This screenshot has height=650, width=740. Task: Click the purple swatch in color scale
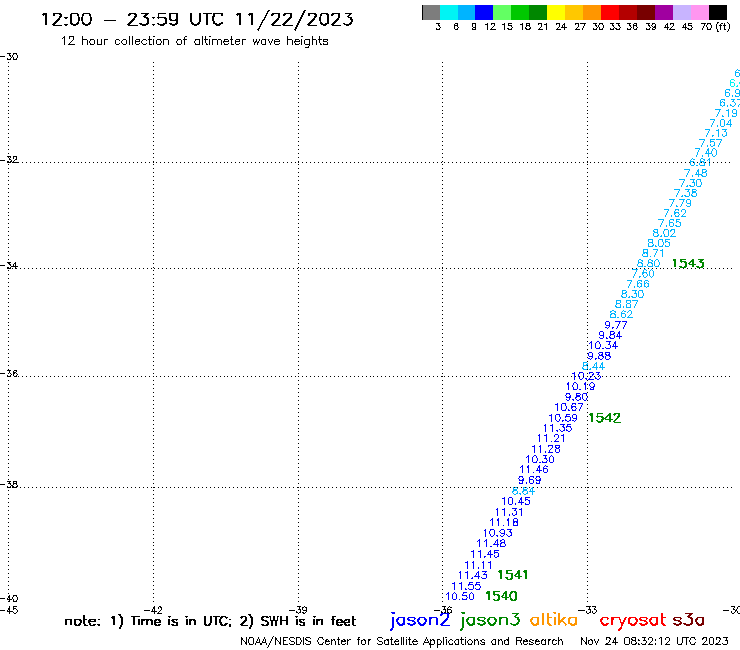click(664, 12)
